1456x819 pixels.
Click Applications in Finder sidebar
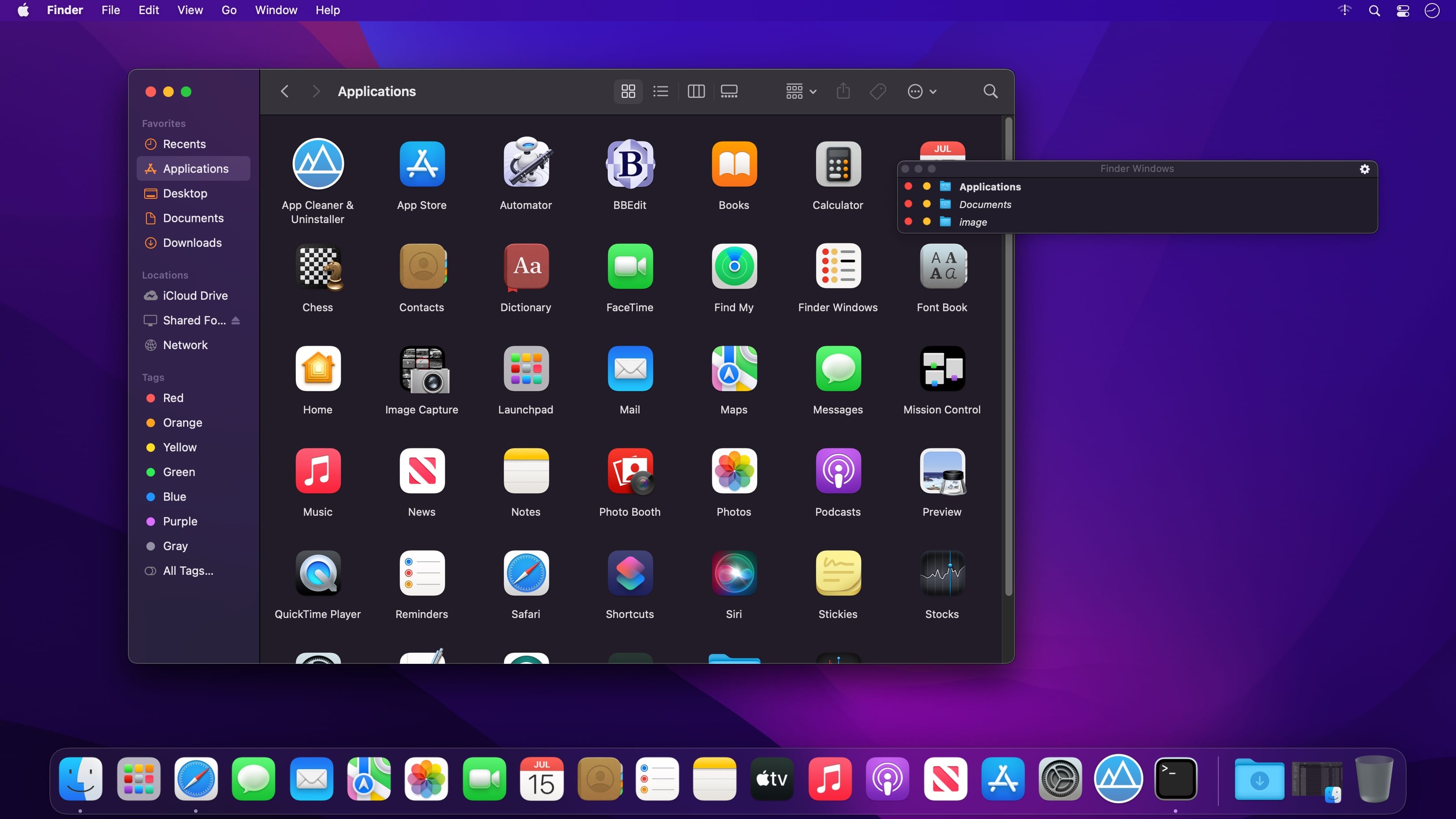point(195,168)
